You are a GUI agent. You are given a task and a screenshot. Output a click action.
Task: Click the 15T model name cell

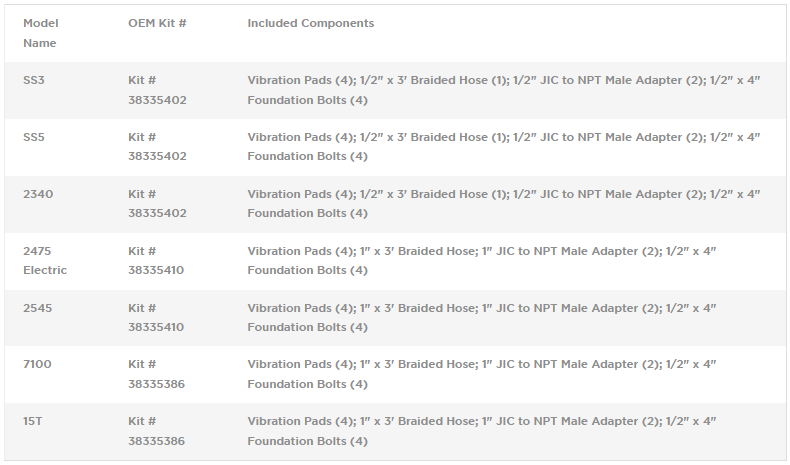coord(33,422)
